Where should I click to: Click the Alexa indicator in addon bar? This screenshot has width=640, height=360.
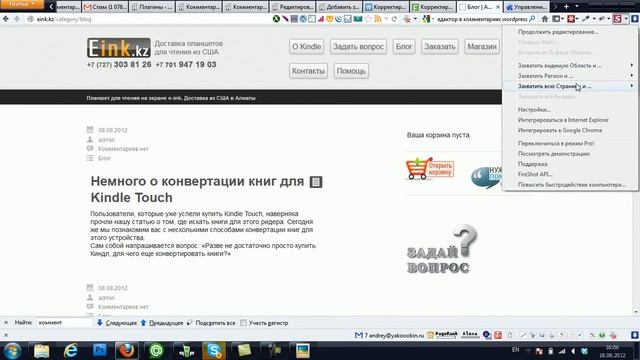(x=470, y=335)
